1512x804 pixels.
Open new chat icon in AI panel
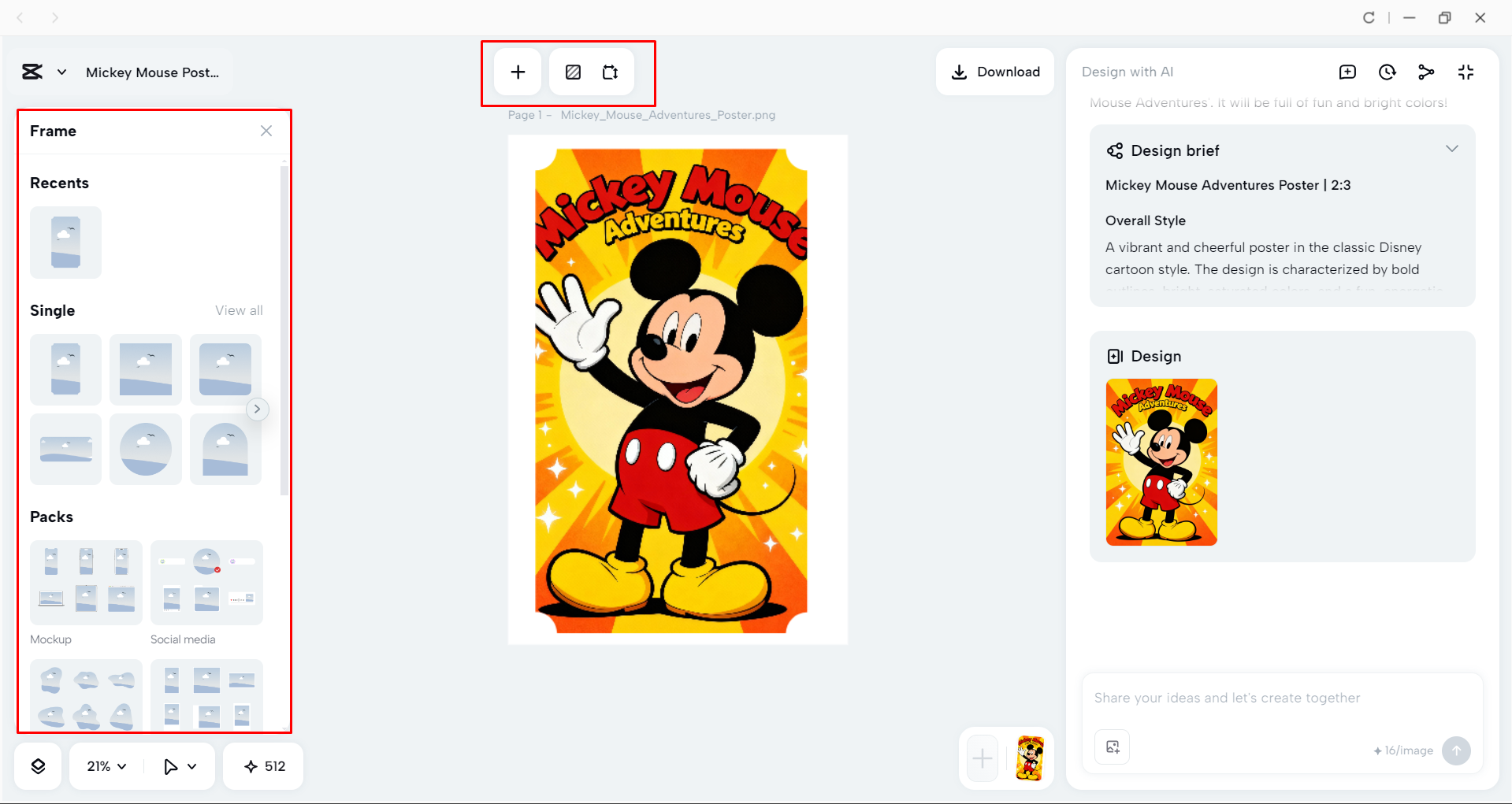pyautogui.click(x=1347, y=72)
